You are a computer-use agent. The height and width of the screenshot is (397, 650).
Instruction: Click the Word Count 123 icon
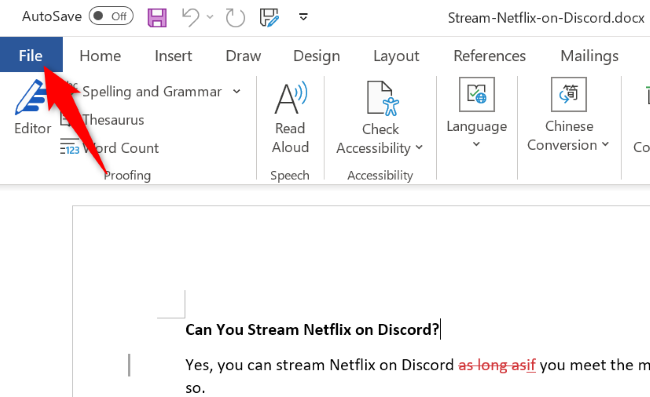pyautogui.click(x=70, y=148)
